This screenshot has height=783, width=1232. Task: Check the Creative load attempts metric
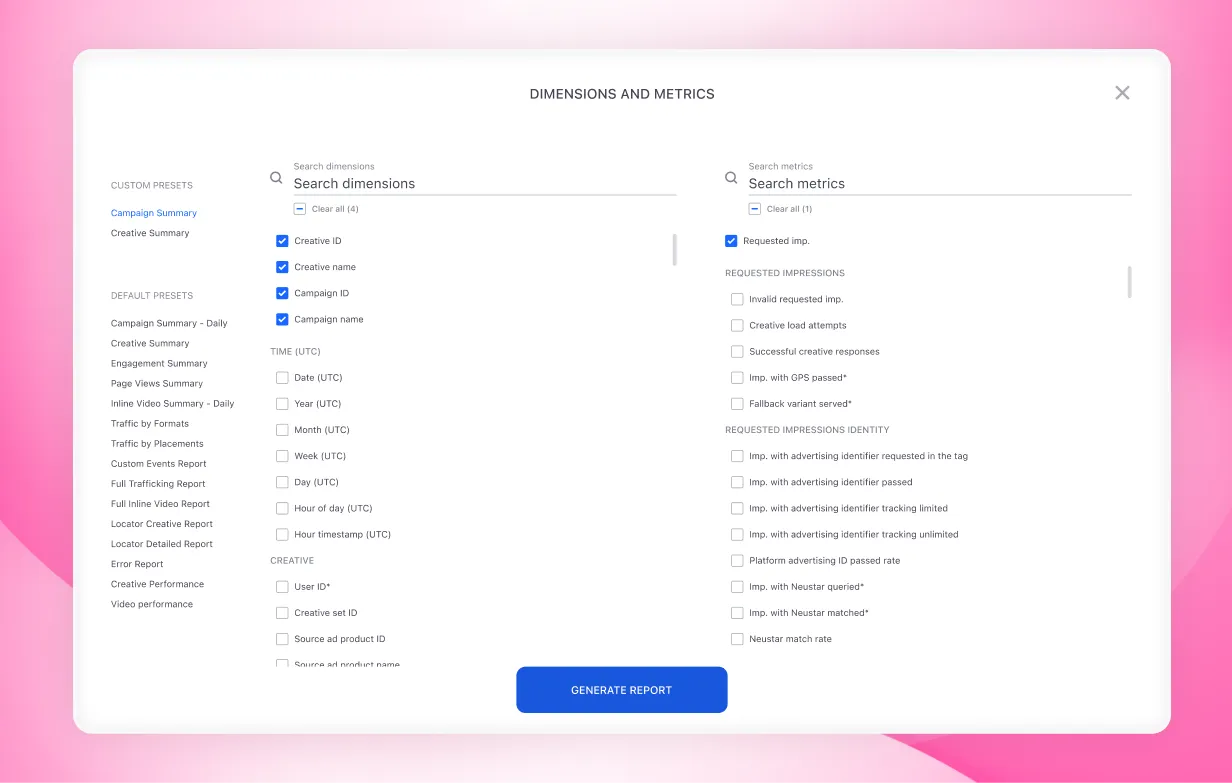click(x=737, y=325)
